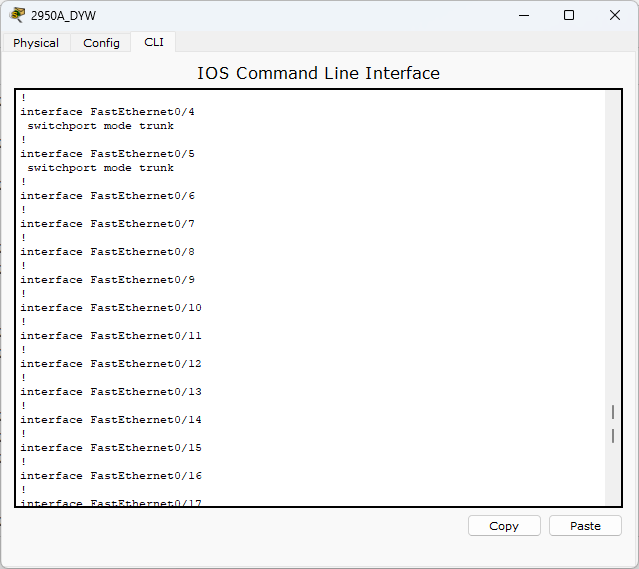Click the empty area of the CLI terminal
Image resolution: width=639 pixels, height=569 pixels.
(408, 285)
